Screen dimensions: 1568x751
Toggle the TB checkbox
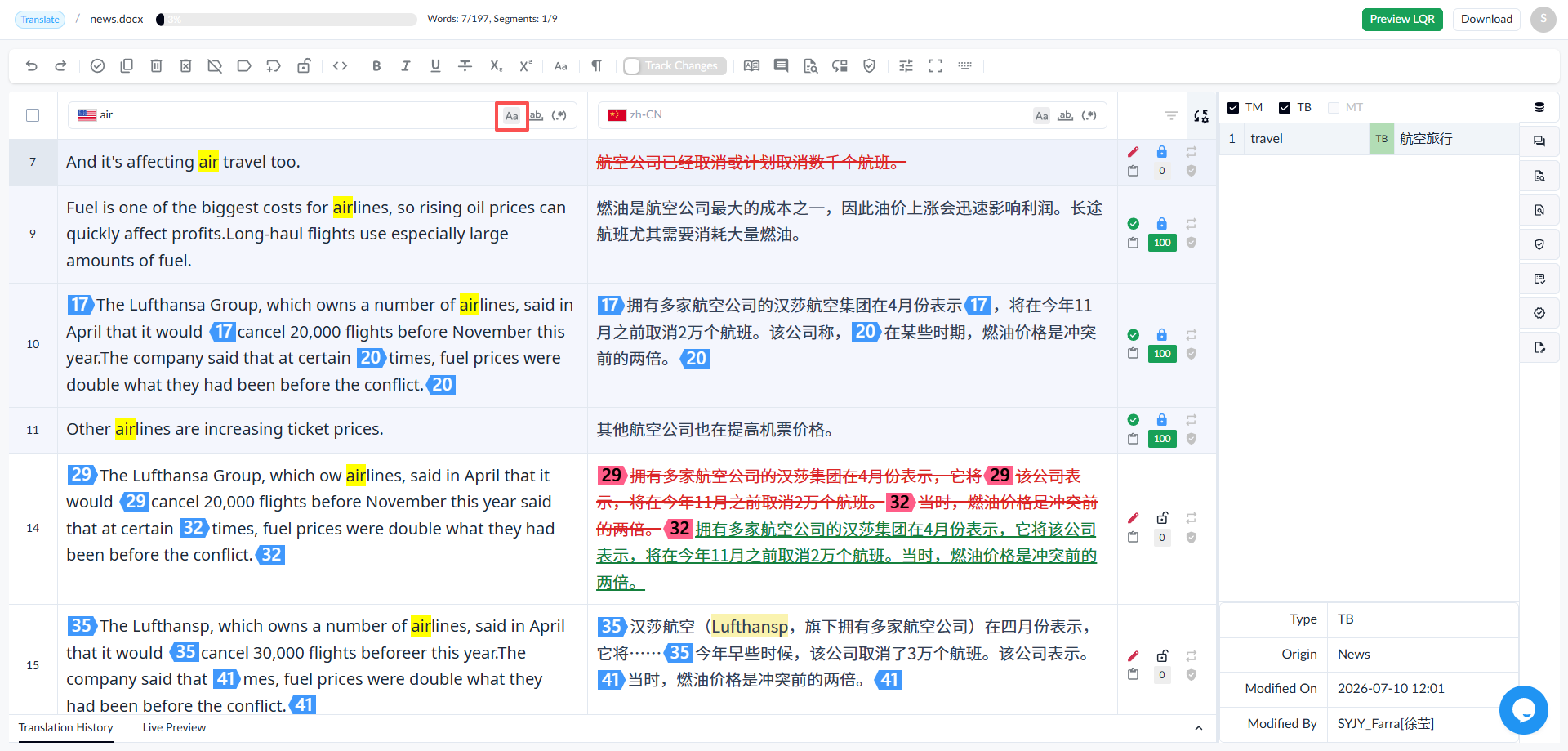tap(1285, 108)
